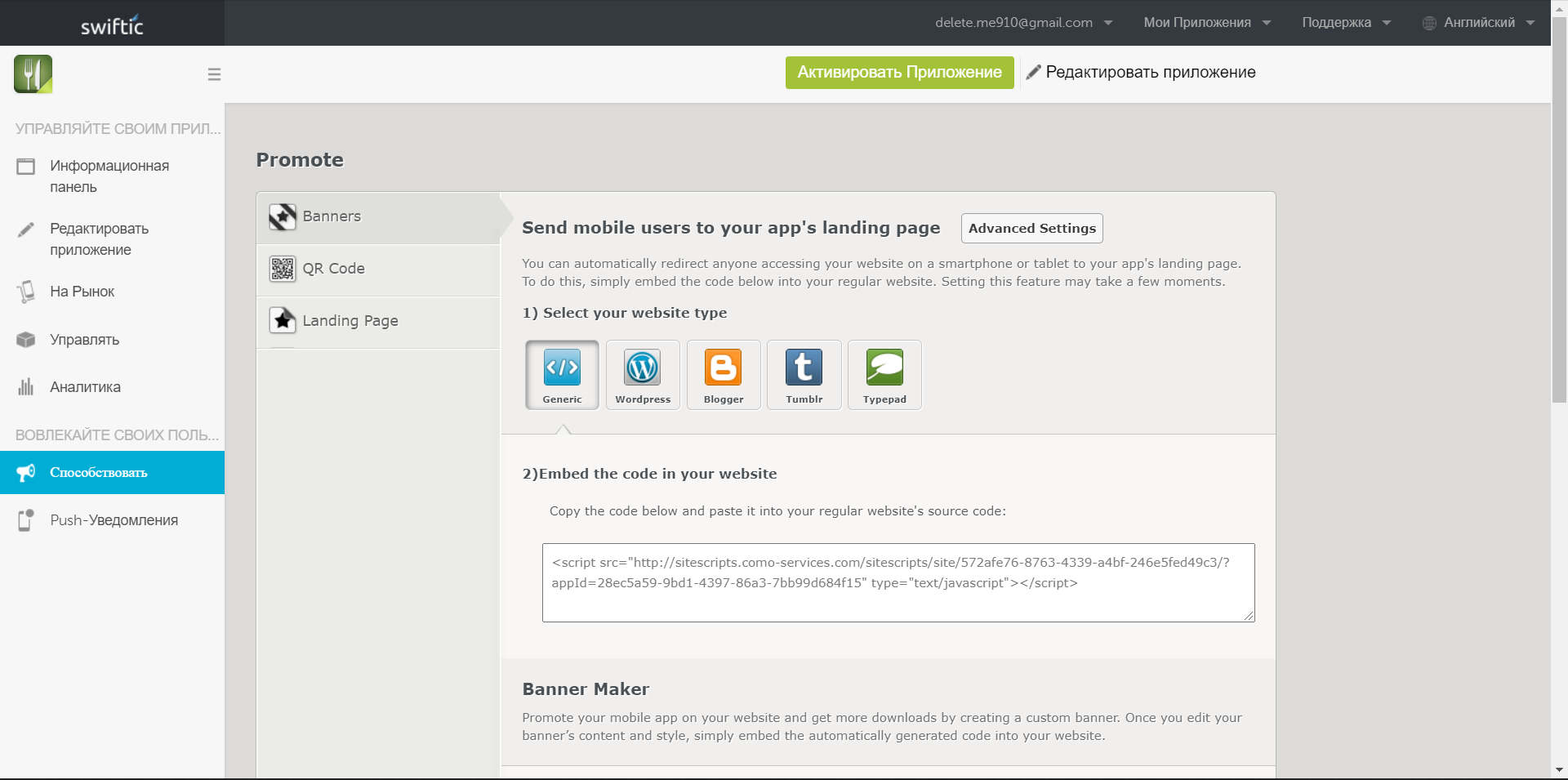Click pencil icon in top Редактировать приложение
Image resolution: width=1568 pixels, height=780 pixels.
(x=1033, y=72)
